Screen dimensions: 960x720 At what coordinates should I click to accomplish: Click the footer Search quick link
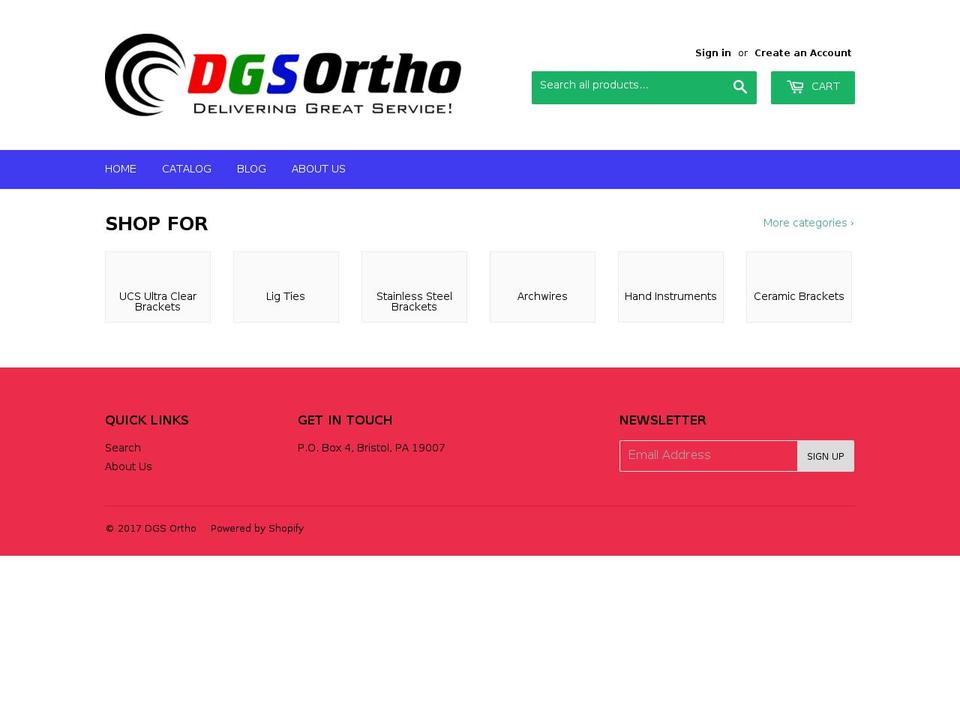[x=122, y=448]
